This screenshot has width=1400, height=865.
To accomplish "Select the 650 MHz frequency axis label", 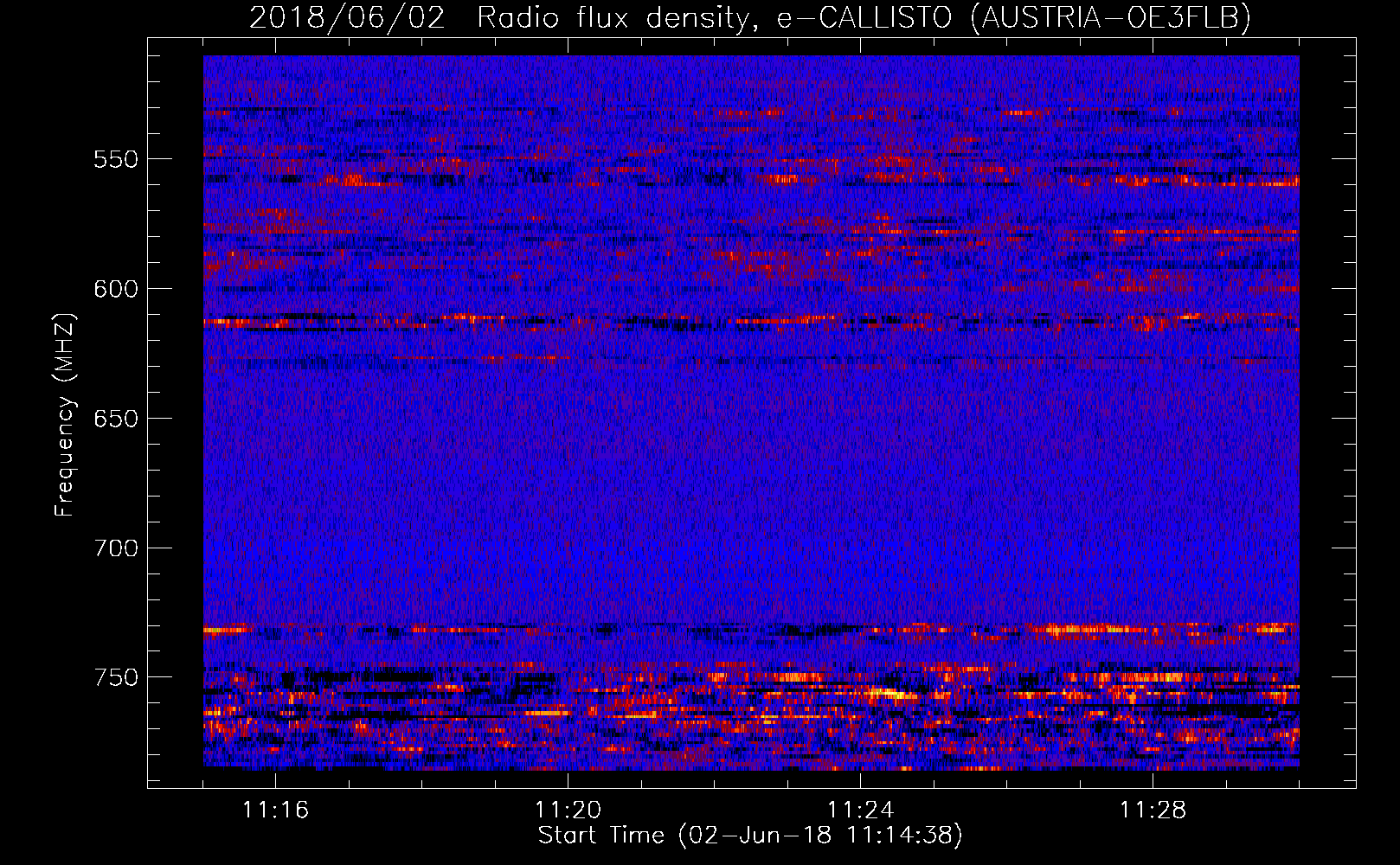I will pyautogui.click(x=116, y=419).
